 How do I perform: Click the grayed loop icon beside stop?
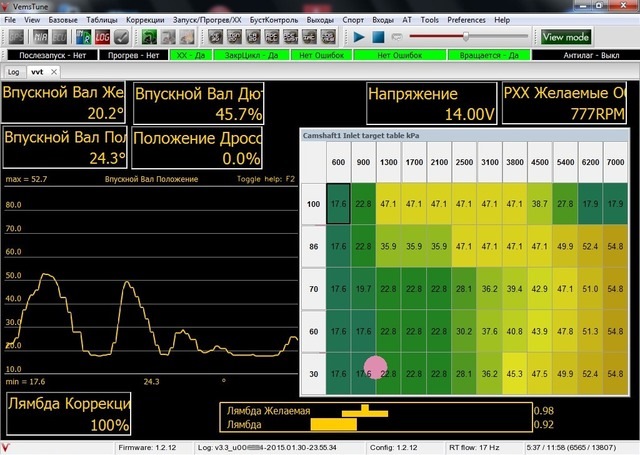(x=397, y=37)
